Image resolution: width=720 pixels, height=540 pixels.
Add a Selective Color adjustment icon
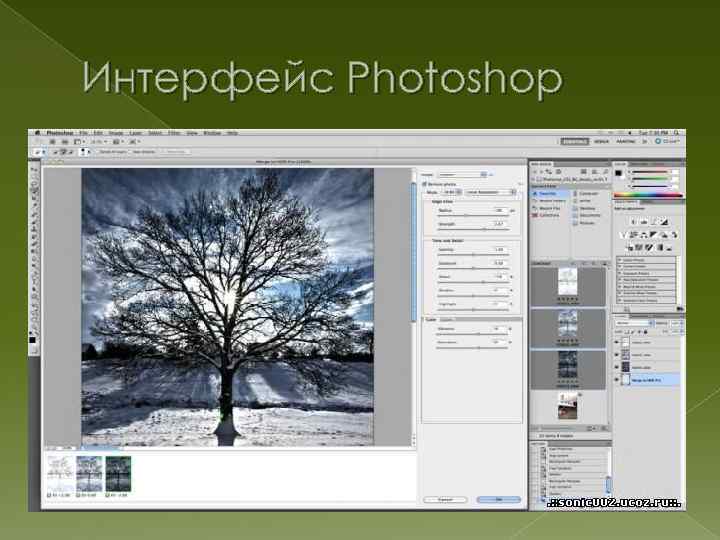click(x=669, y=248)
